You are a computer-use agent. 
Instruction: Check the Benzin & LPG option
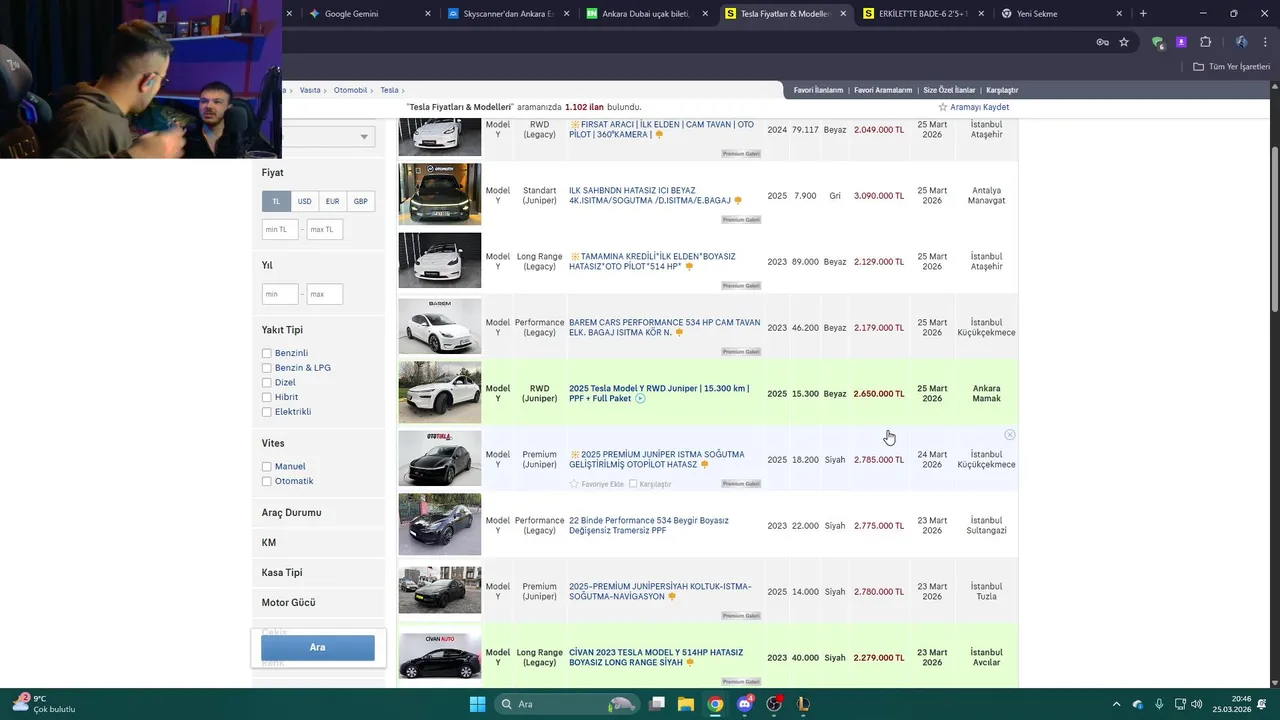267,368
